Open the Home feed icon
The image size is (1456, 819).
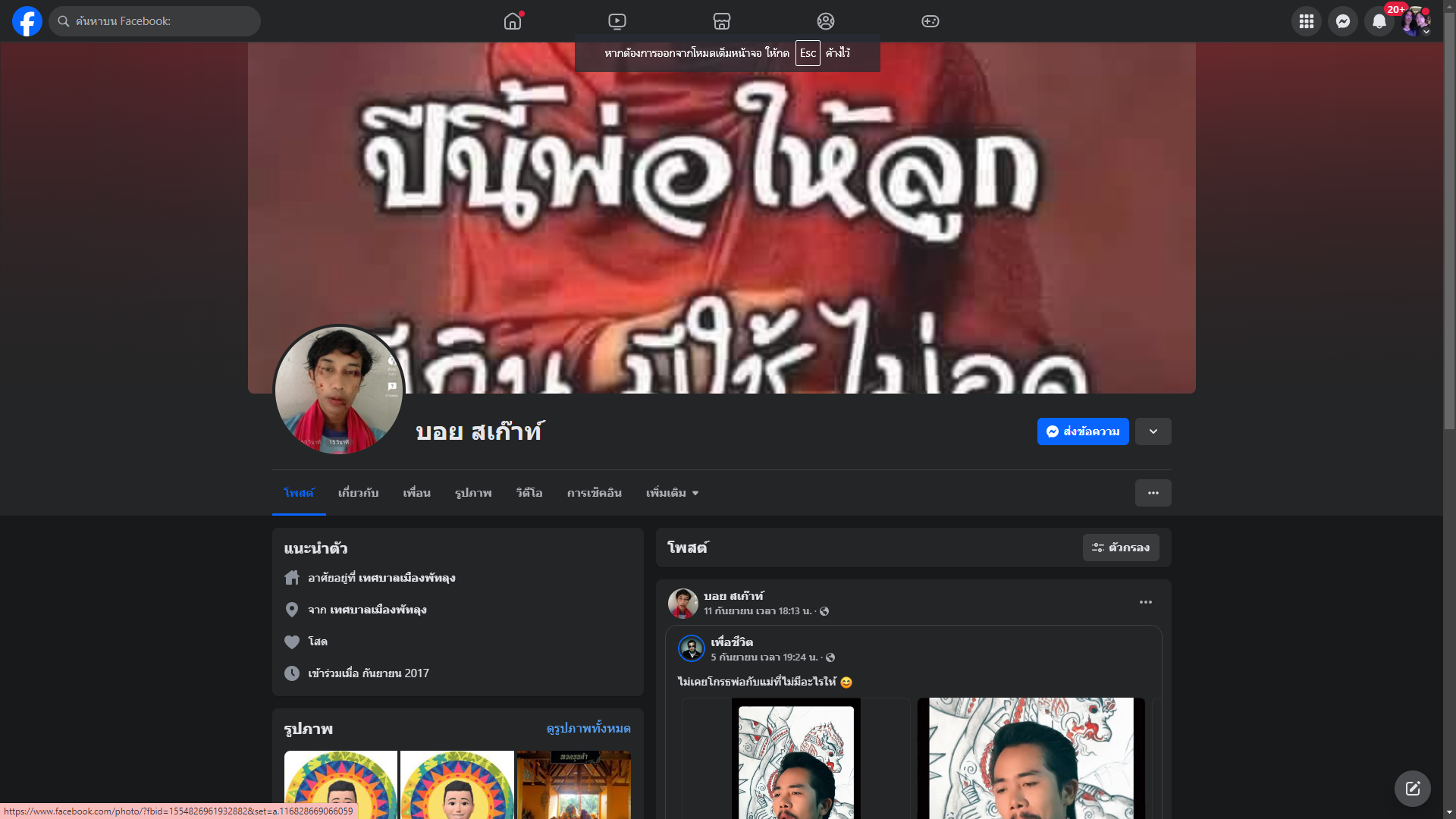tap(513, 21)
